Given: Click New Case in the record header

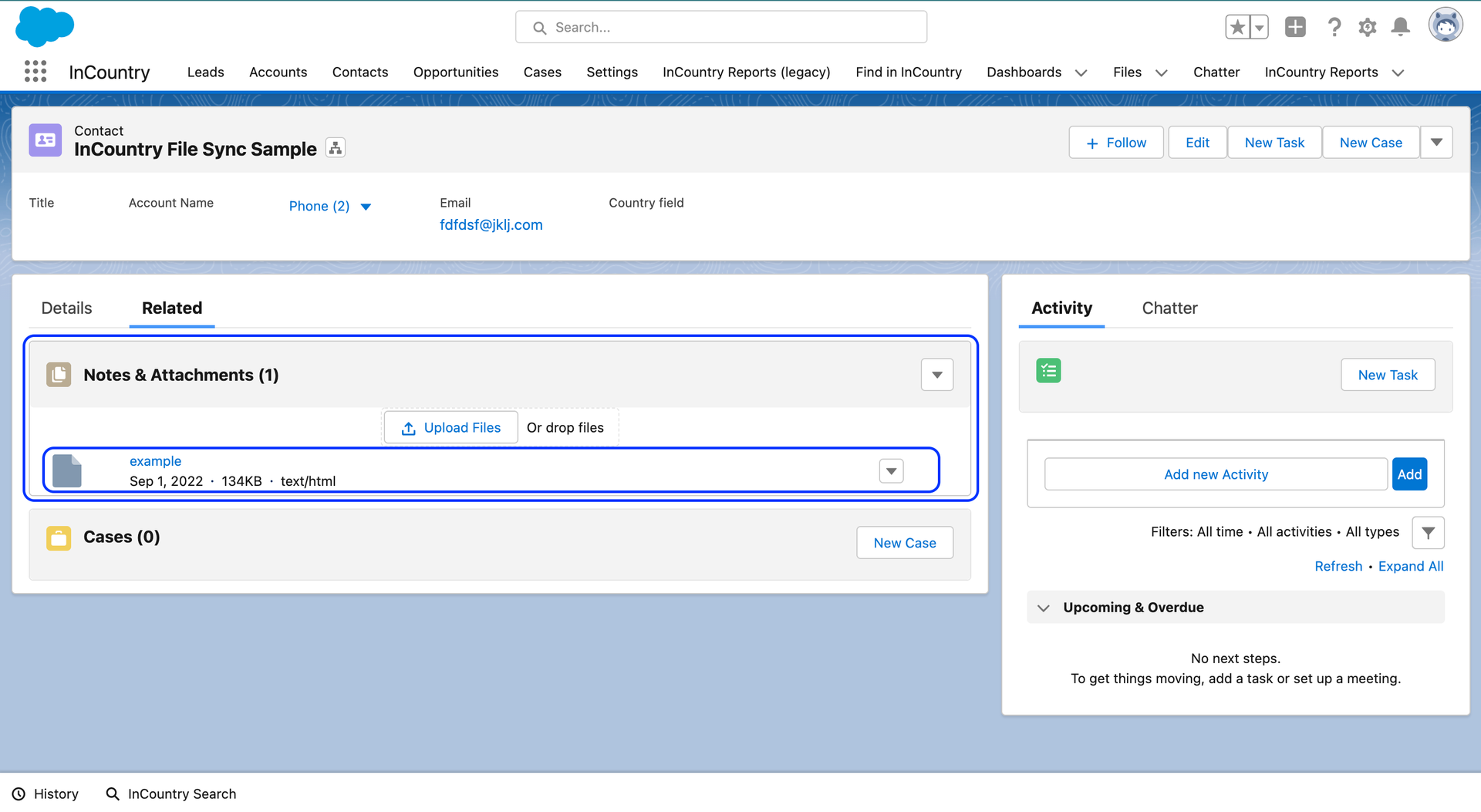Looking at the screenshot, I should 1371,143.
